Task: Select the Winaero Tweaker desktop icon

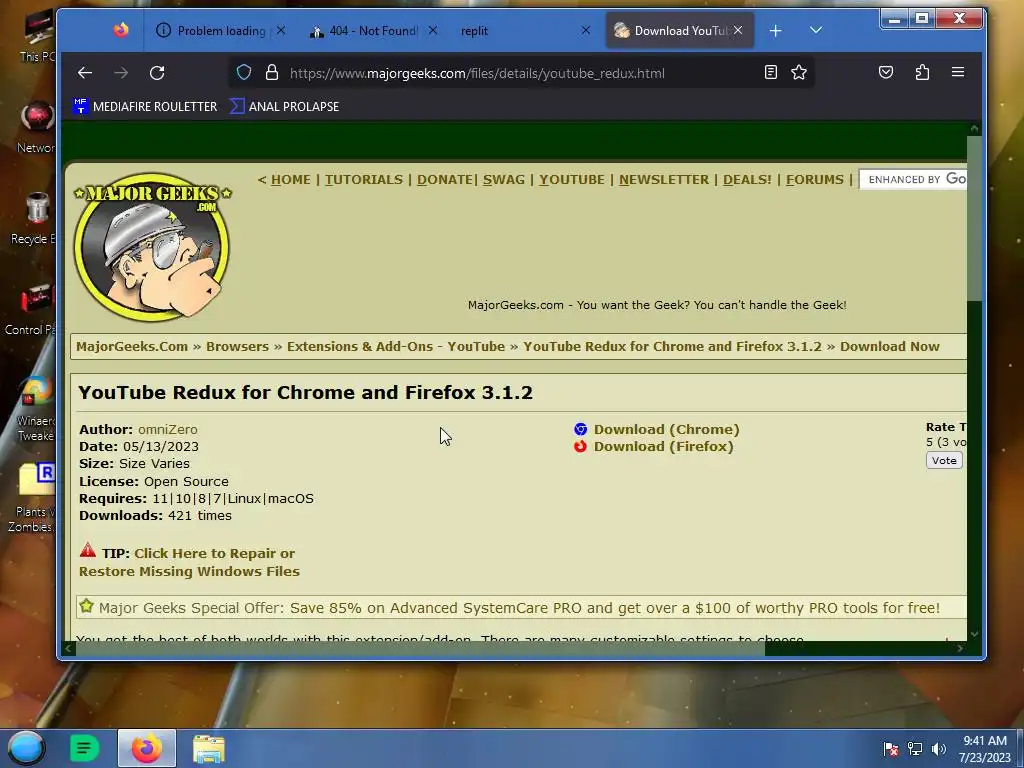Action: point(33,408)
